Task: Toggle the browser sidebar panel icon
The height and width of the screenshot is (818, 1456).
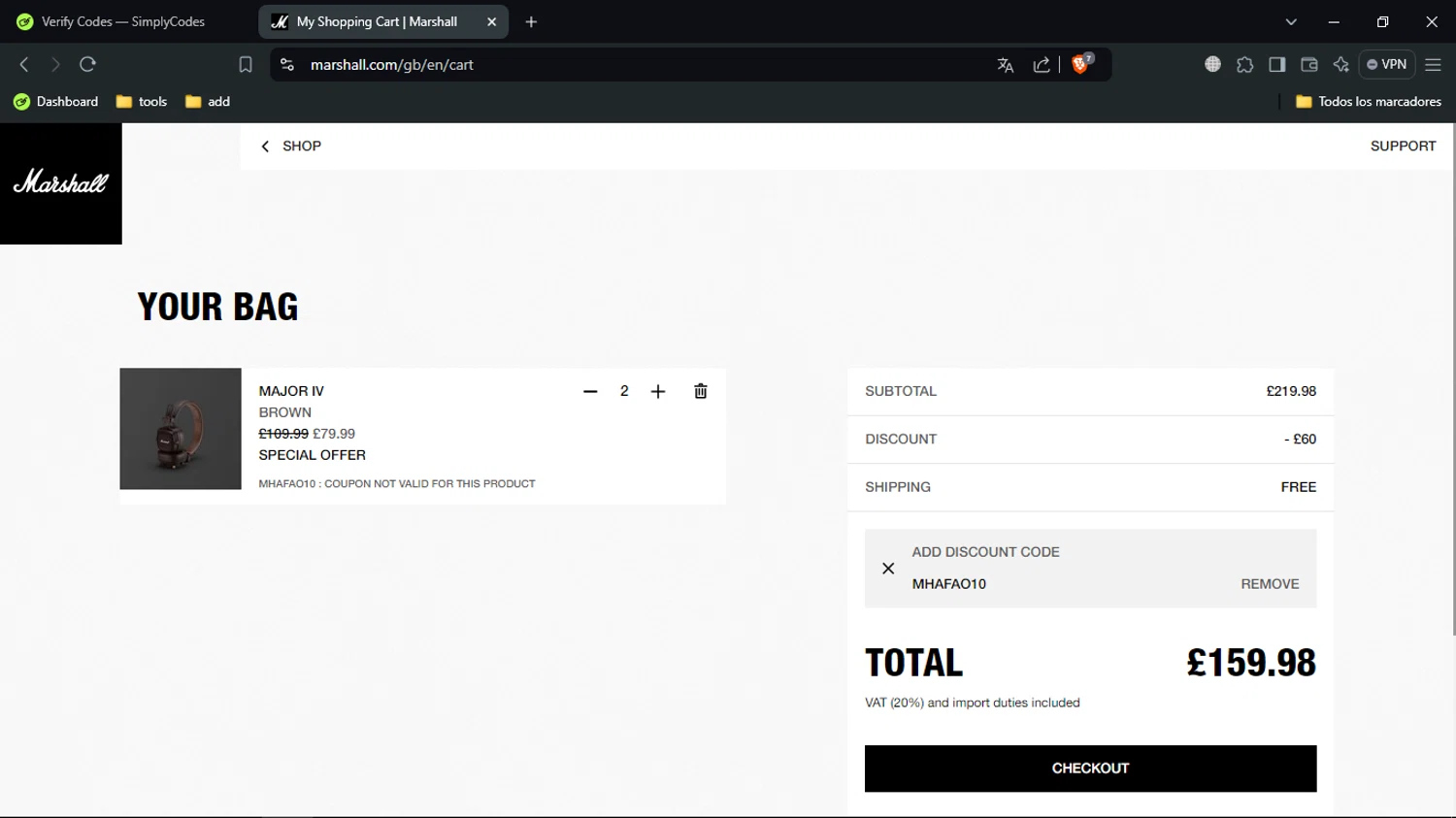Action: [x=1276, y=64]
